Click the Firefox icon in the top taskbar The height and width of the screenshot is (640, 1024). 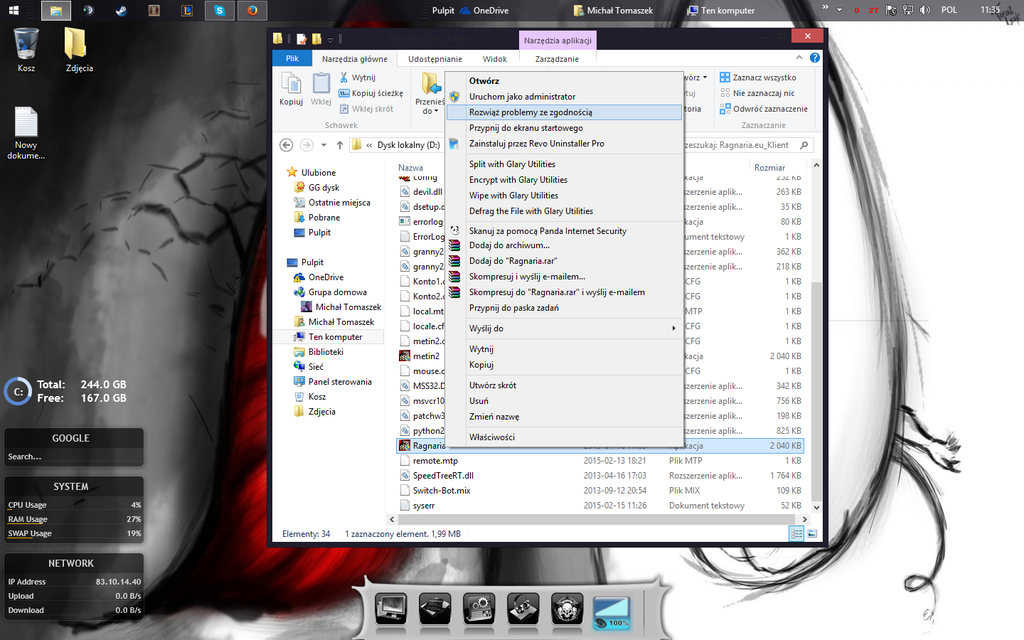(252, 10)
